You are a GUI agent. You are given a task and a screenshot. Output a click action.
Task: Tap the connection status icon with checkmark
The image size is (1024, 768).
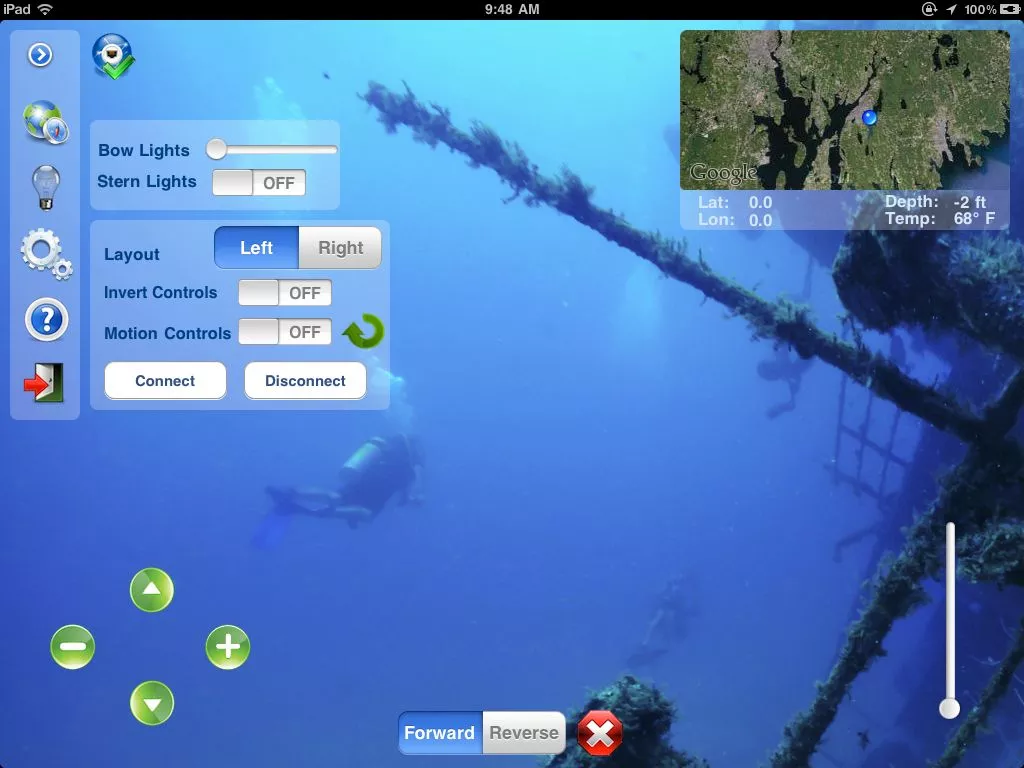point(113,56)
